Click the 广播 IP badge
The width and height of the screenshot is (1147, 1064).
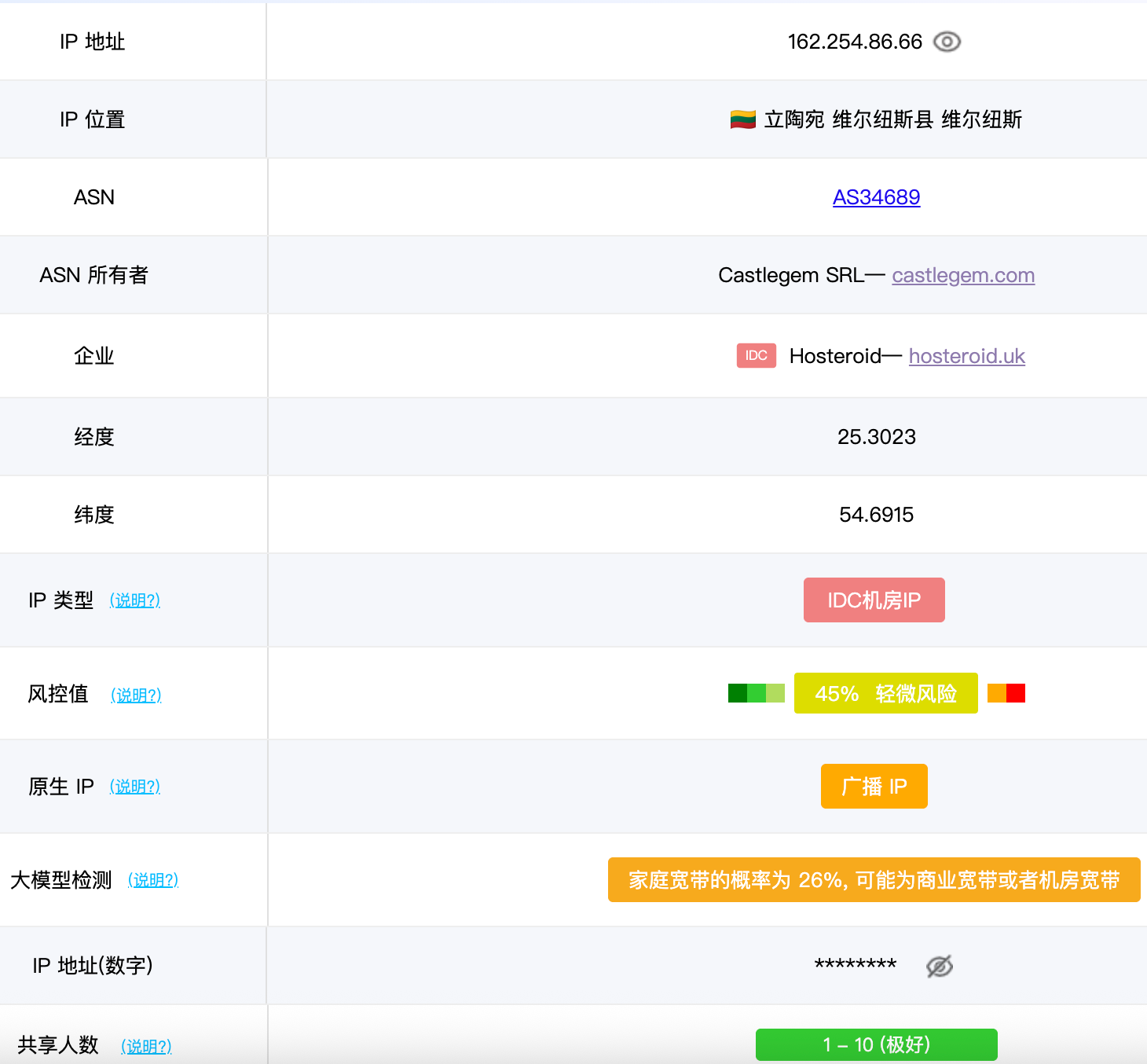click(874, 787)
